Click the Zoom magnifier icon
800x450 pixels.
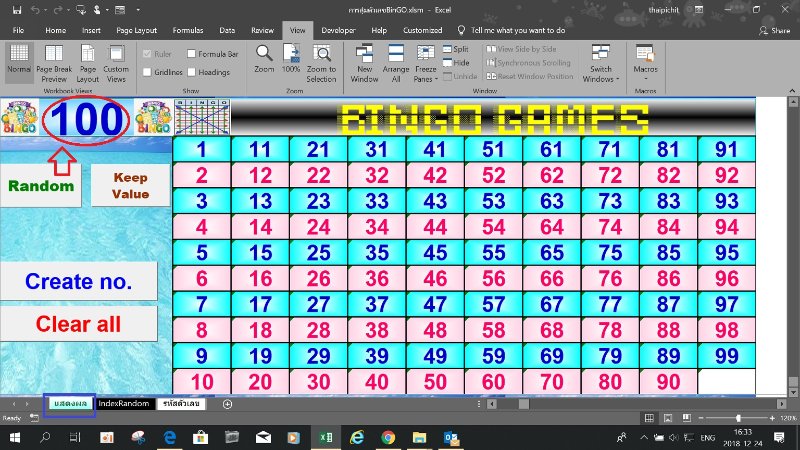click(x=264, y=55)
